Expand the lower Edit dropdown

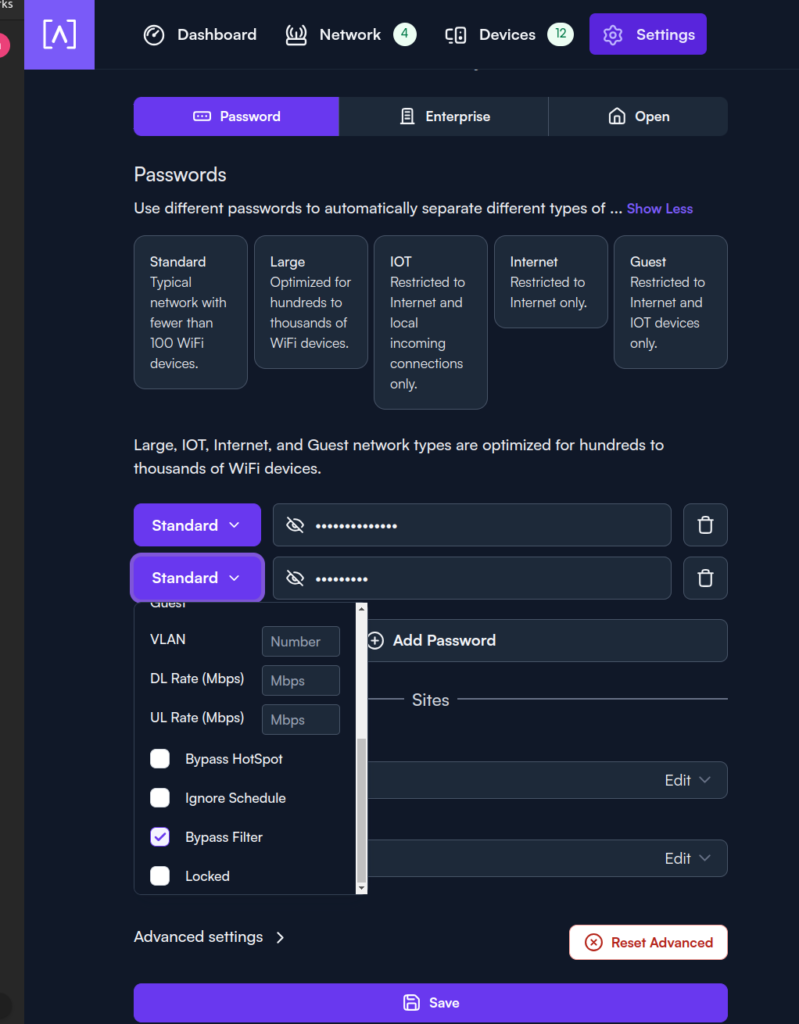click(689, 858)
